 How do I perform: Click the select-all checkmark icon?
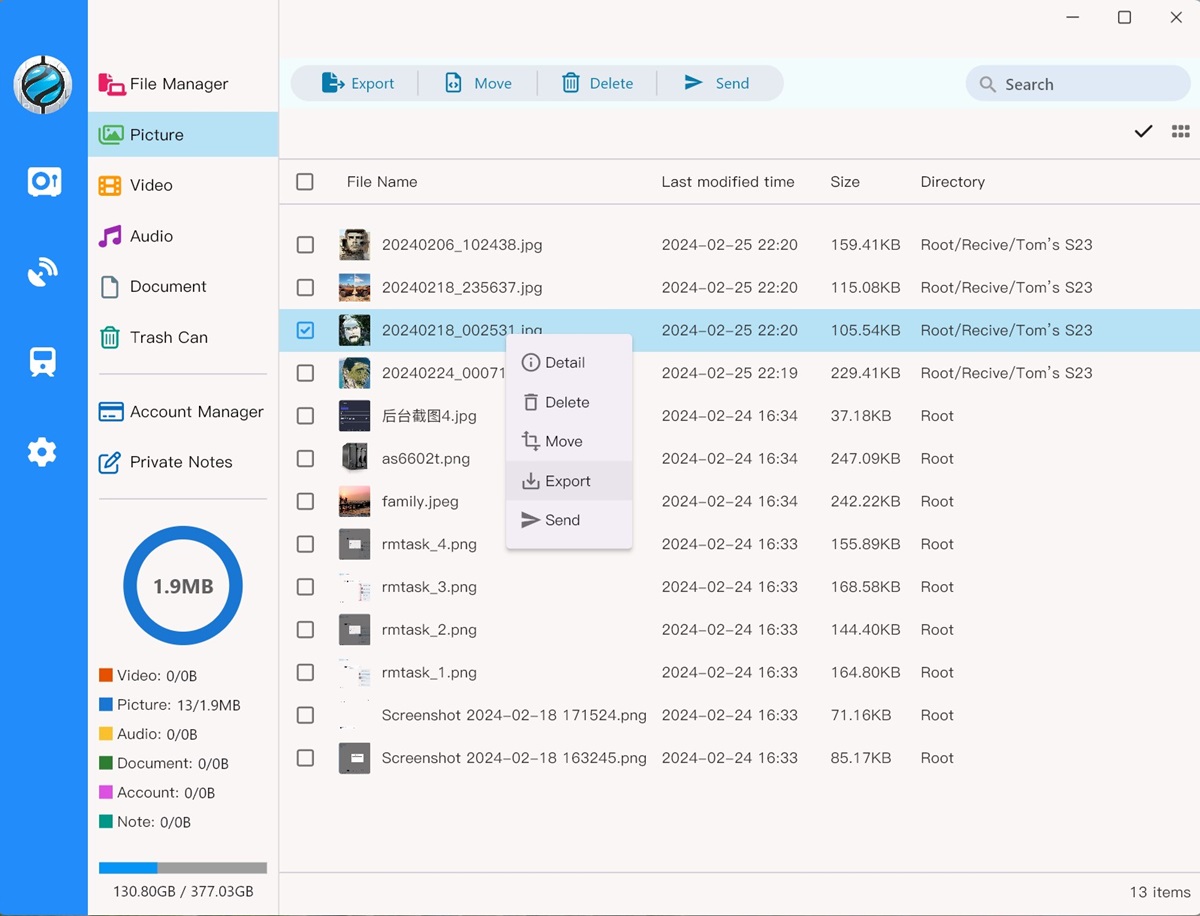click(1143, 131)
